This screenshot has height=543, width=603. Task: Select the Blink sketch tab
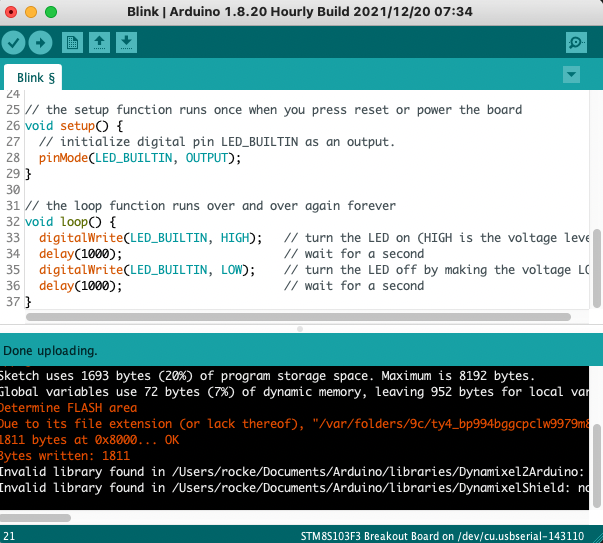pyautogui.click(x=33, y=77)
